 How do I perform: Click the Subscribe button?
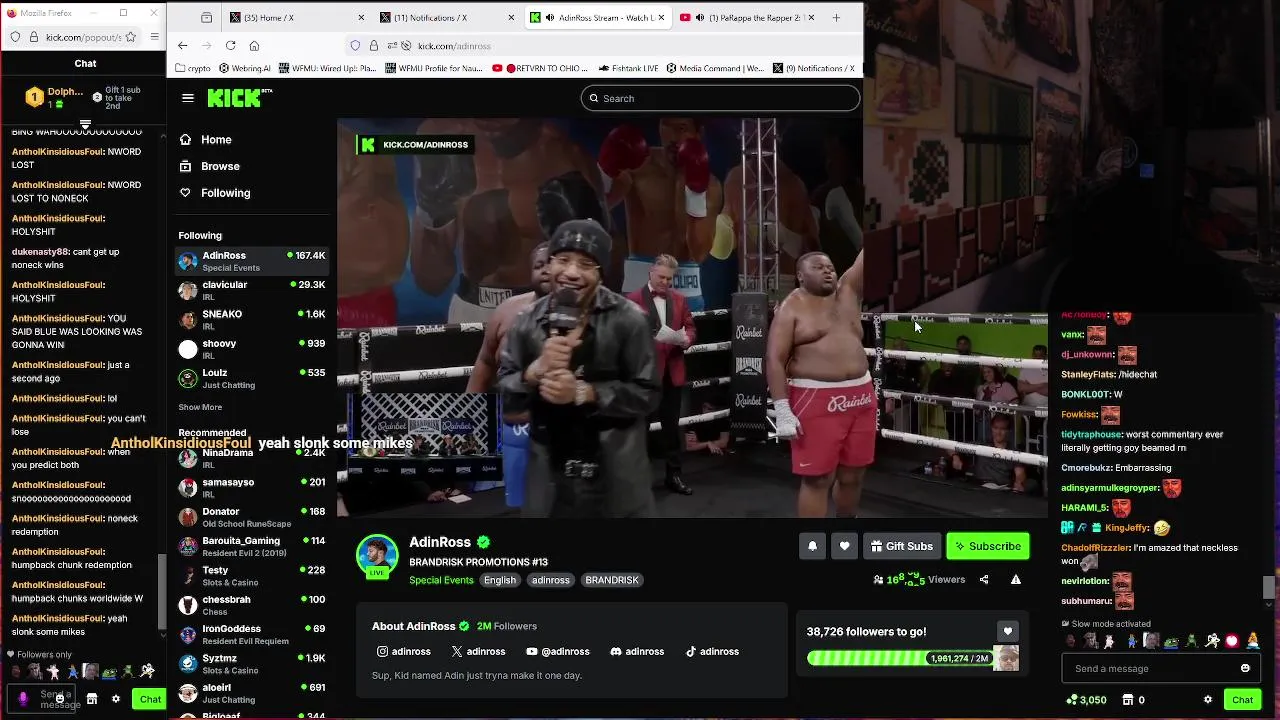988,546
